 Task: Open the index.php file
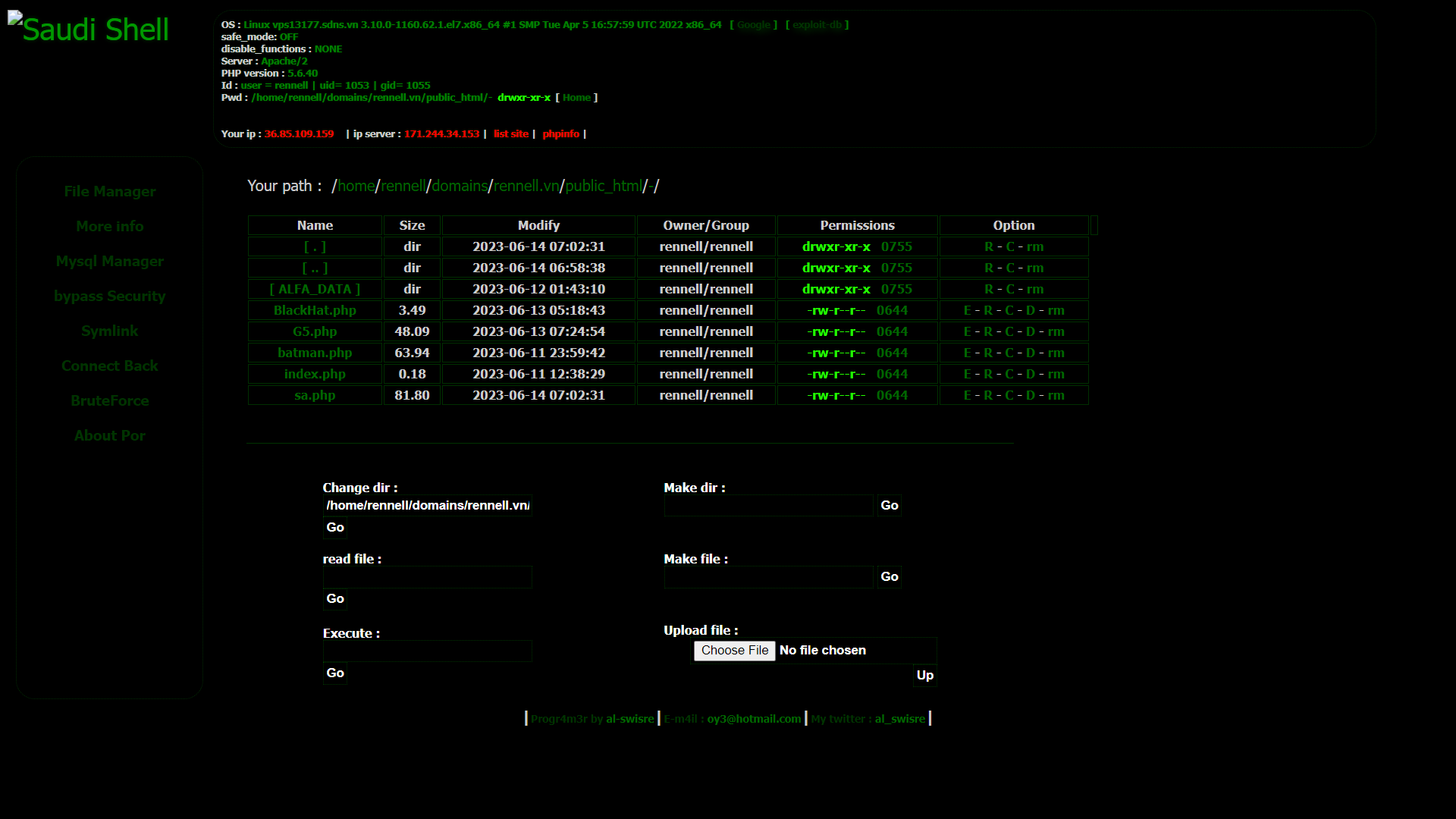[315, 375]
